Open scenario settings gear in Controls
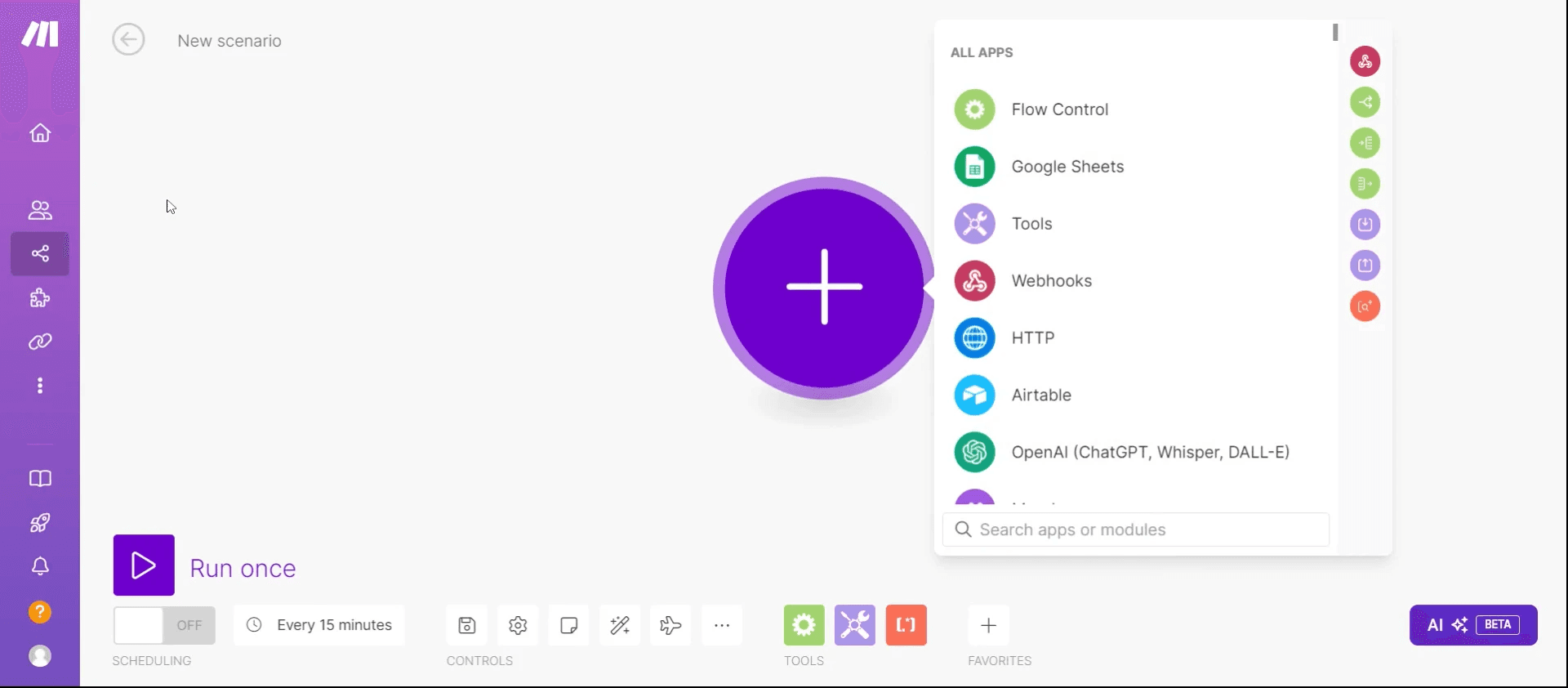1568x688 pixels. coord(518,625)
